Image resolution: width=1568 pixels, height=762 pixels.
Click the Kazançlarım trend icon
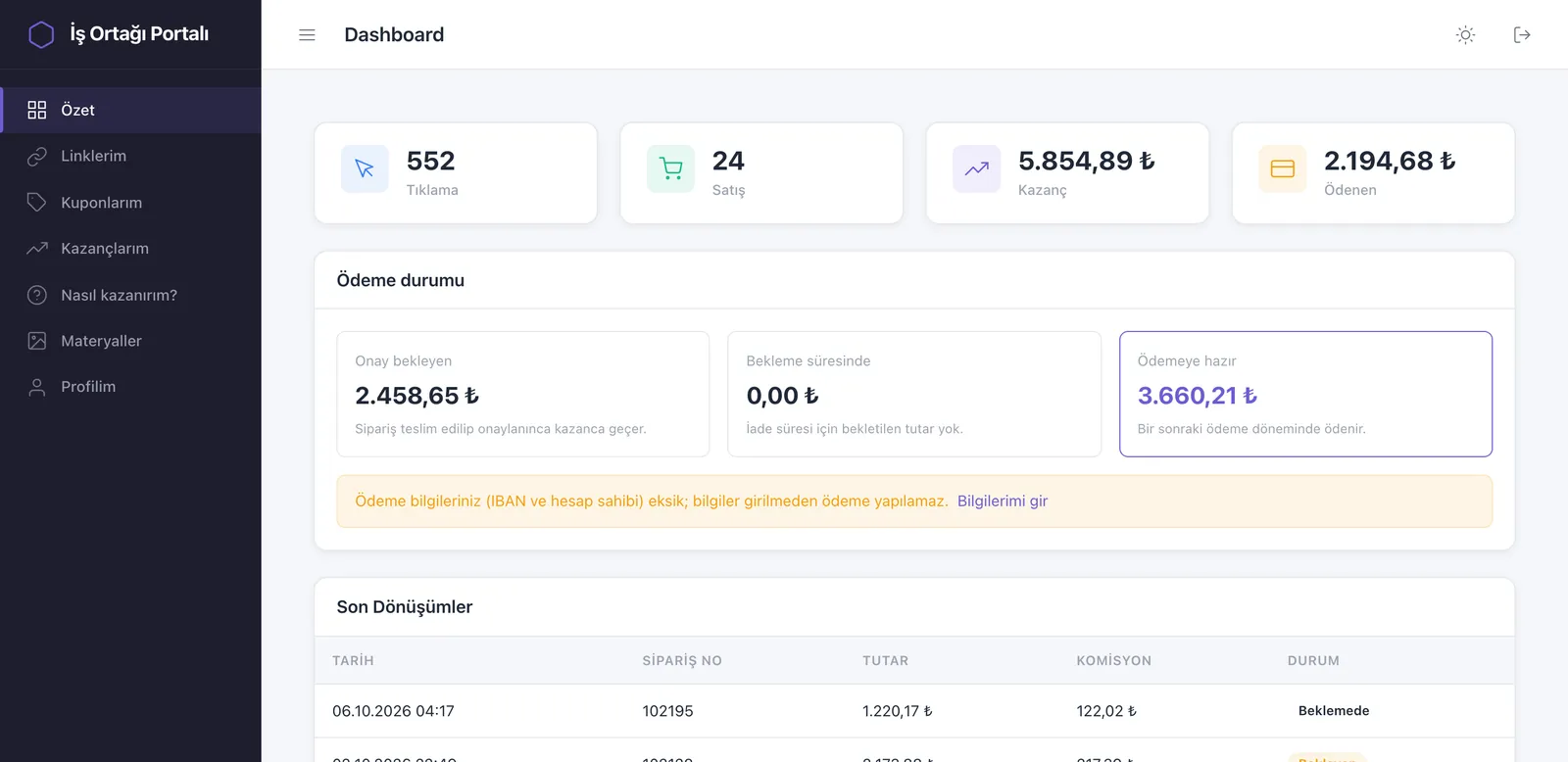tap(37, 248)
